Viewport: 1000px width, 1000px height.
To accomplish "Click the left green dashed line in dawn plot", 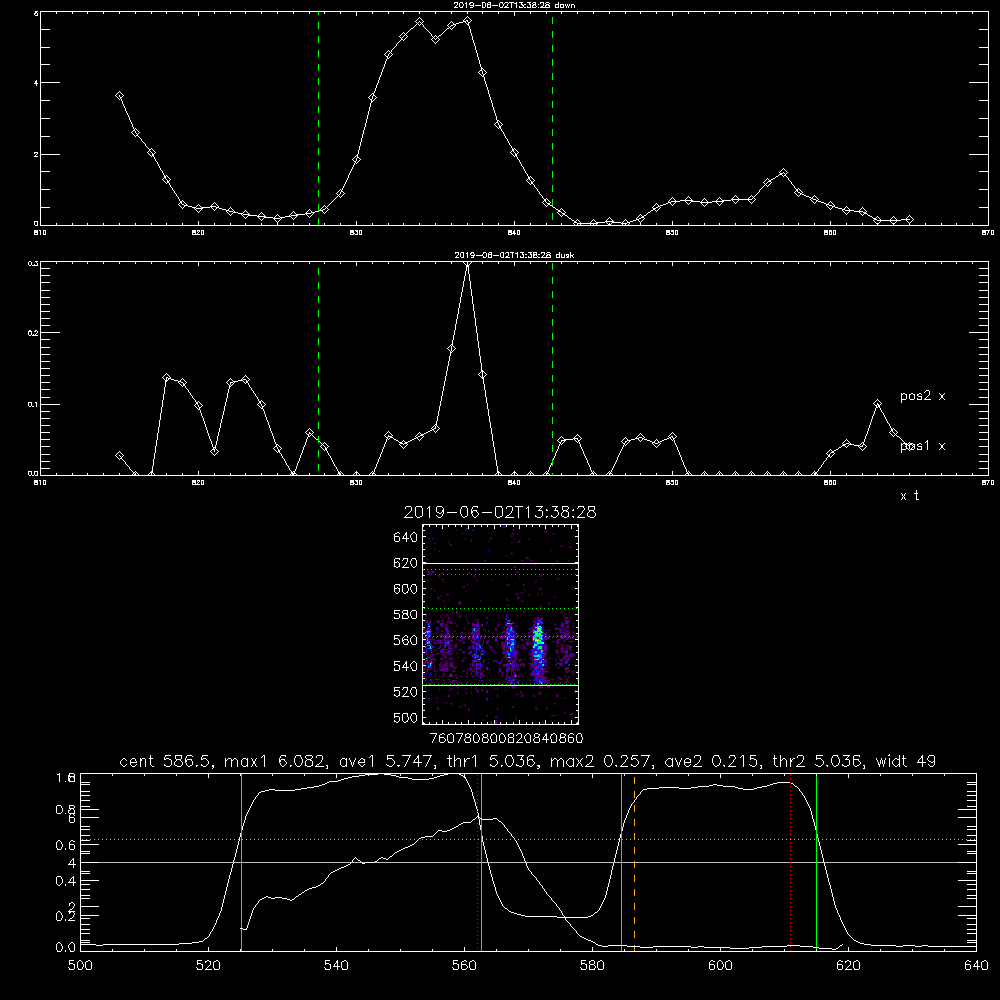I will point(318,118).
